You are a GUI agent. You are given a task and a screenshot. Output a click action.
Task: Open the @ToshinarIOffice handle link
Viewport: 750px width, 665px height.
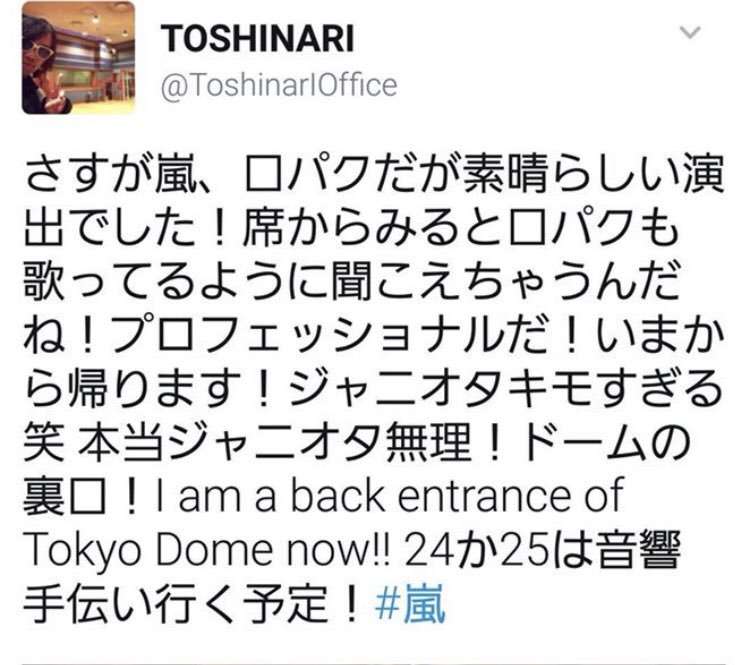click(279, 86)
